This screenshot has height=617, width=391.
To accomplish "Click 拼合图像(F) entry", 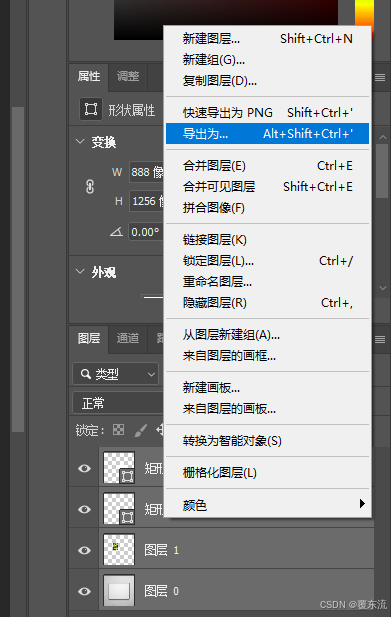I will pyautogui.click(x=267, y=208).
